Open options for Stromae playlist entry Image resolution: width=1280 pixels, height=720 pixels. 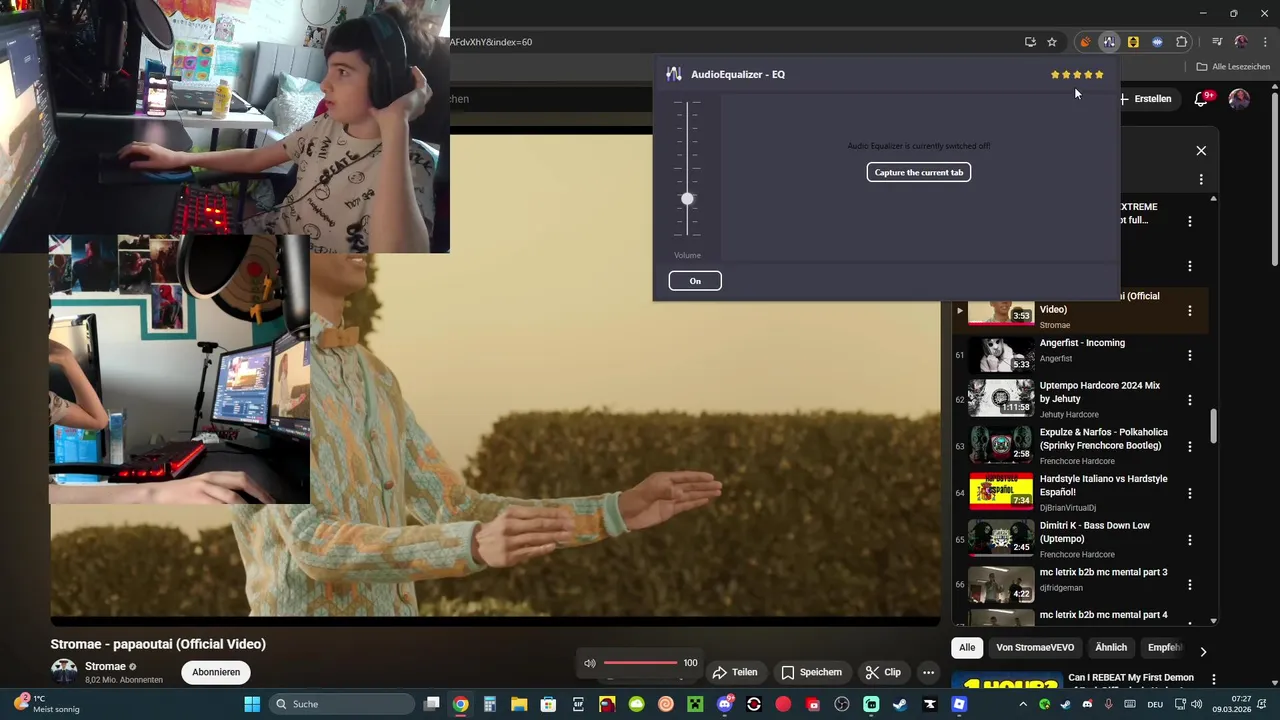(x=1190, y=311)
